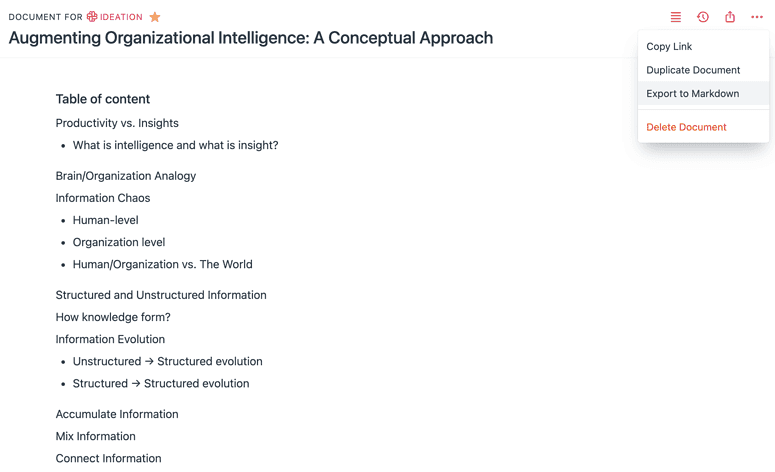The width and height of the screenshot is (775, 472).
Task: Click the document title heading
Action: tap(250, 38)
